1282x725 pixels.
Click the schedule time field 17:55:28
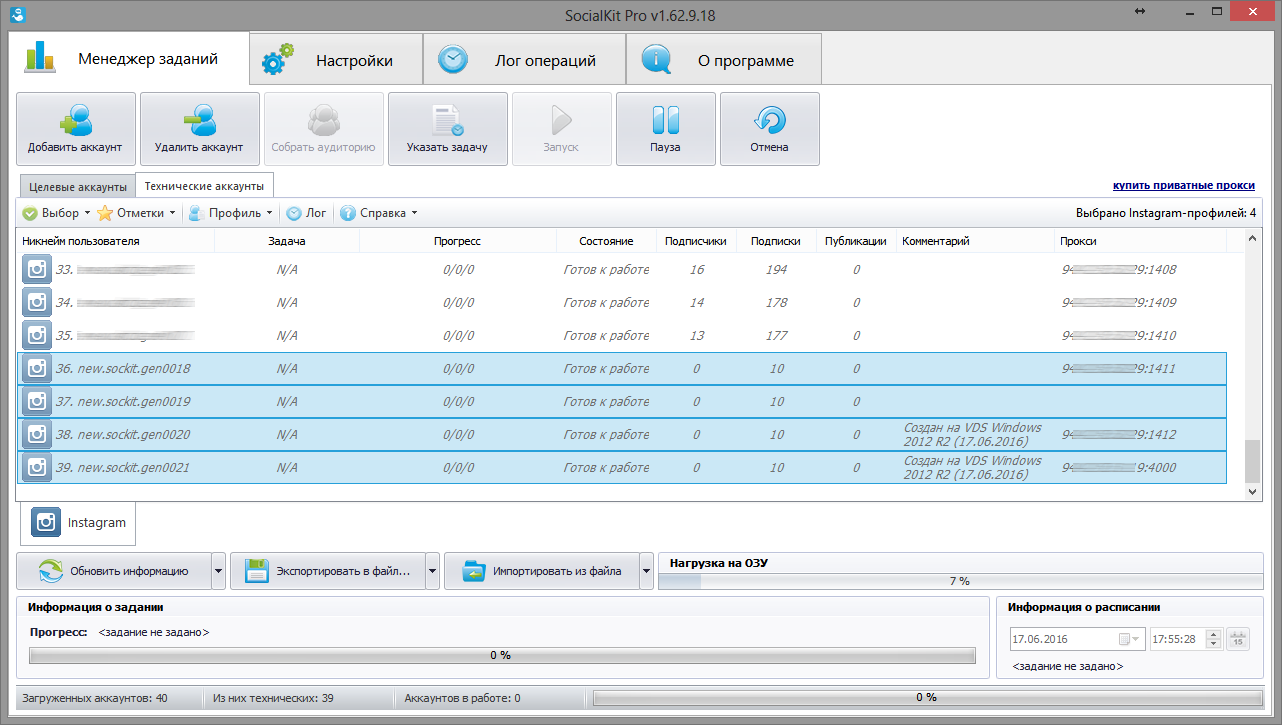1178,638
